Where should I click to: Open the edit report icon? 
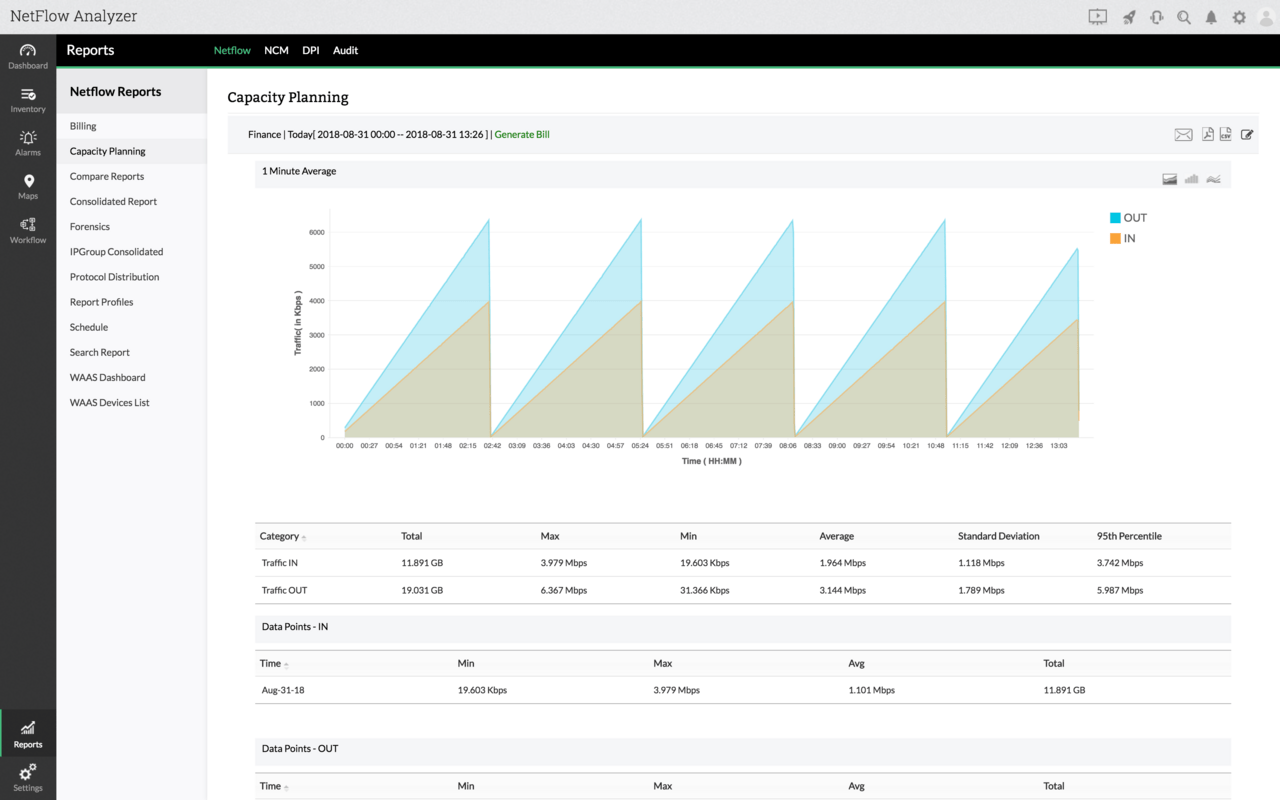click(x=1247, y=134)
